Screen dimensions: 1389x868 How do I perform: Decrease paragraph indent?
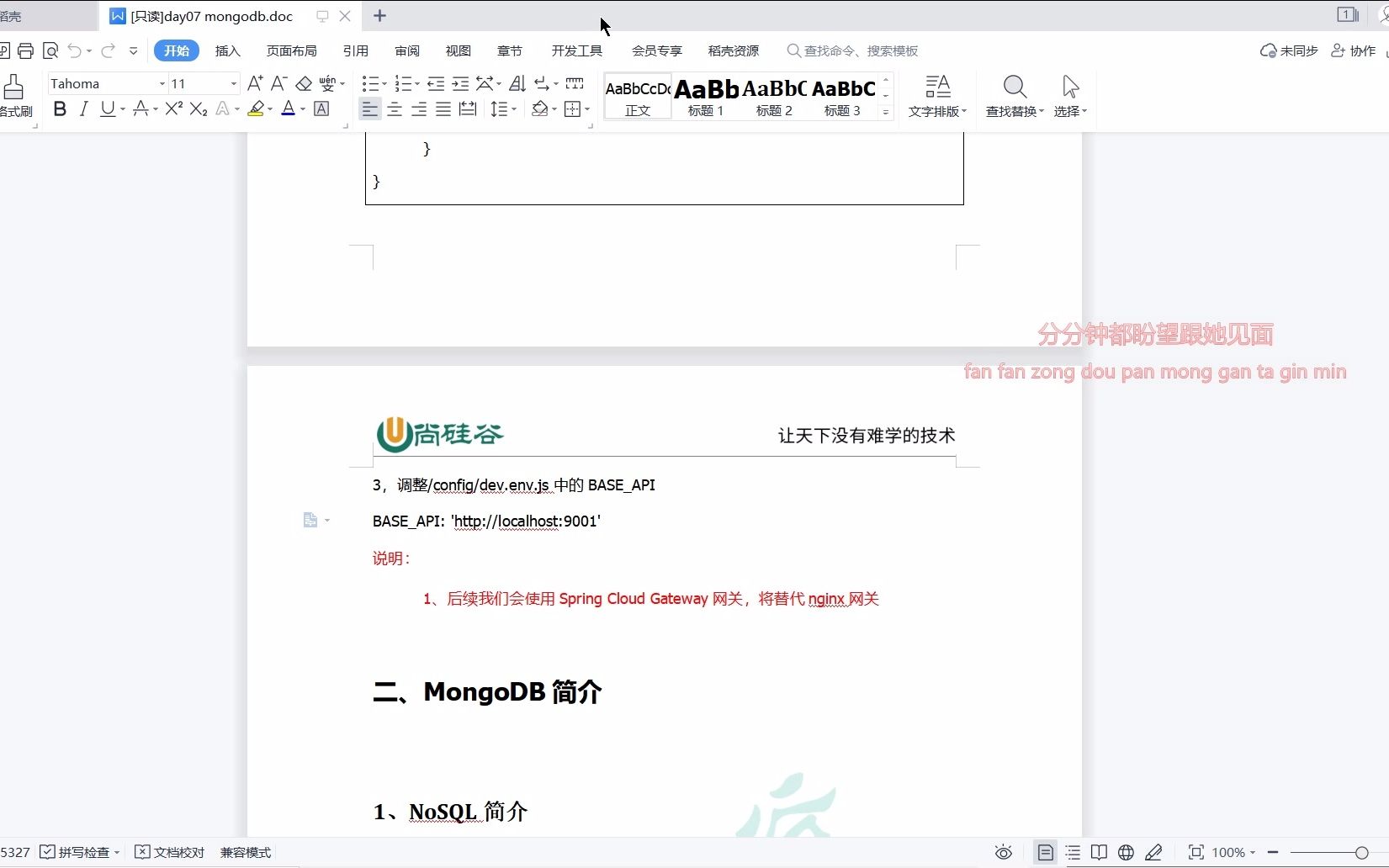coord(436,83)
